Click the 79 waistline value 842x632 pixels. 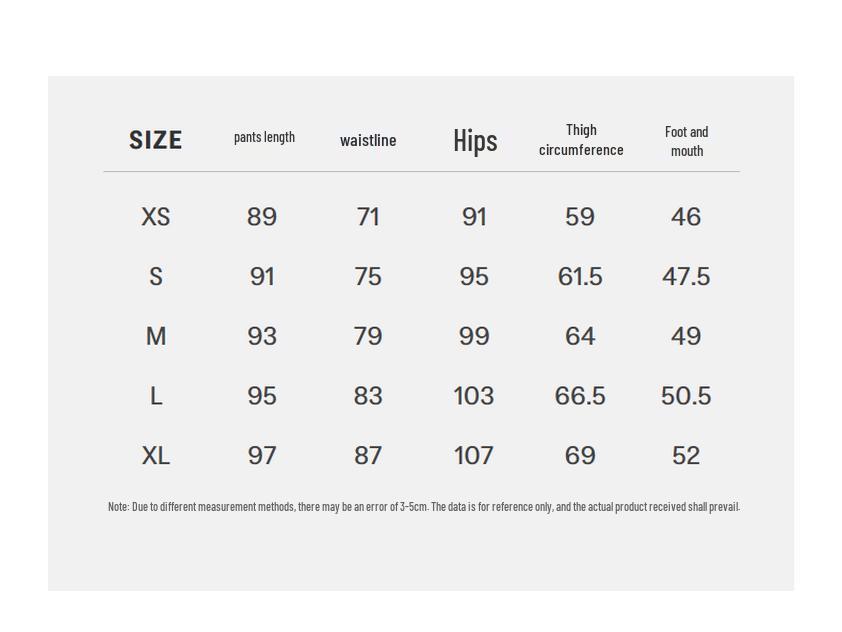click(x=368, y=336)
